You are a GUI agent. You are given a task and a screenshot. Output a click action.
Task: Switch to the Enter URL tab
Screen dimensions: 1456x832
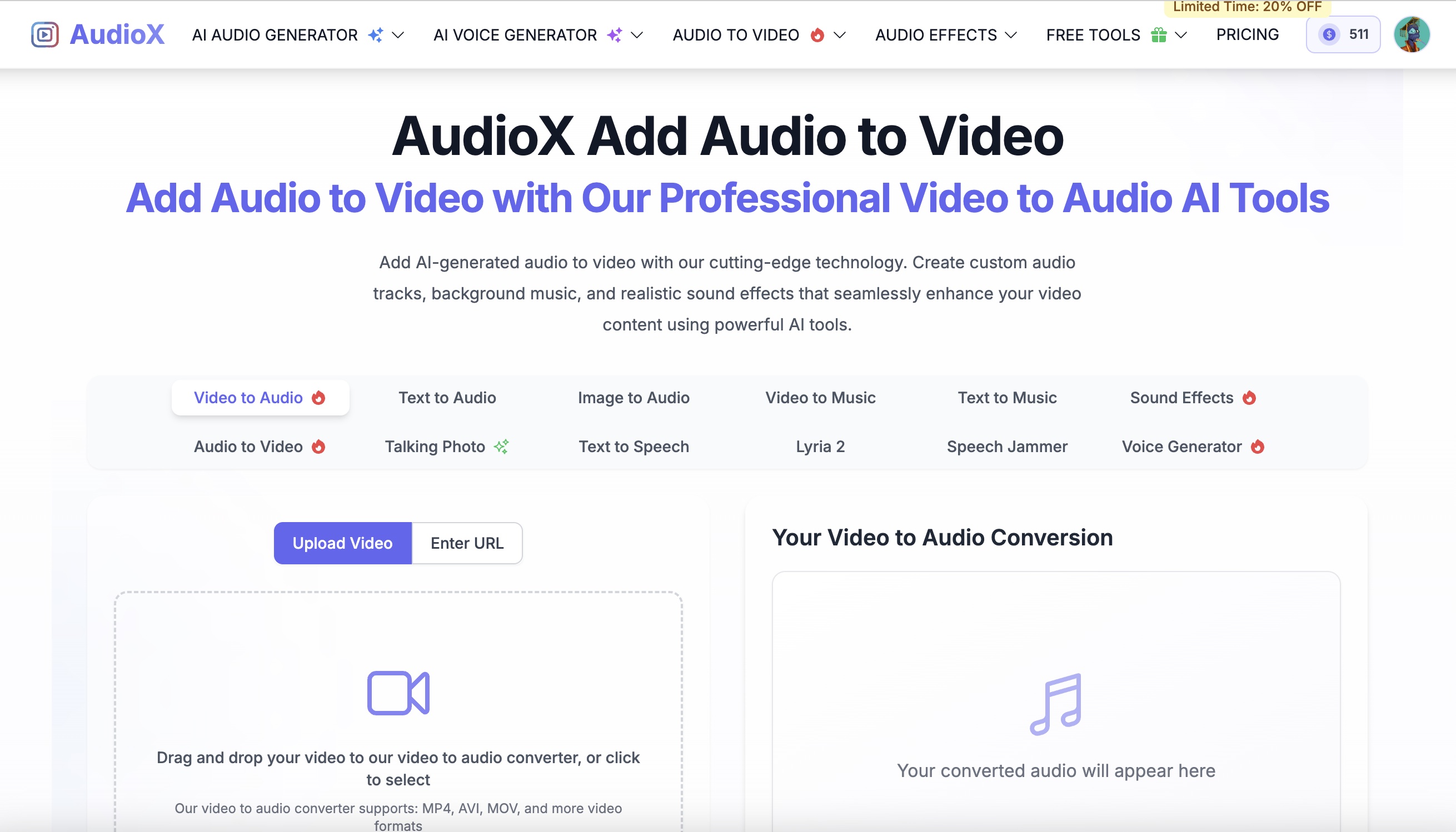coord(466,543)
